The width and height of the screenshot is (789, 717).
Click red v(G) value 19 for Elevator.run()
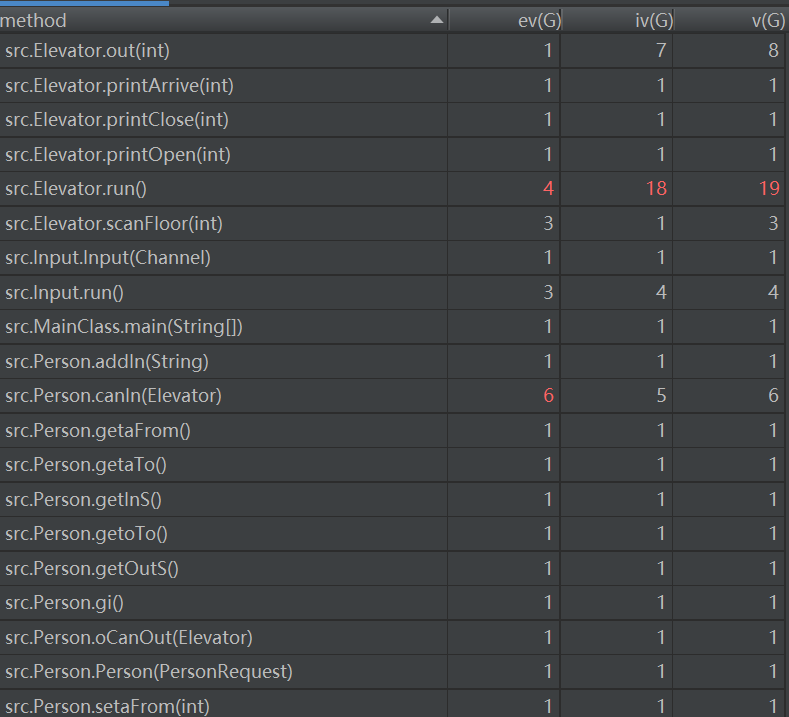coord(769,189)
